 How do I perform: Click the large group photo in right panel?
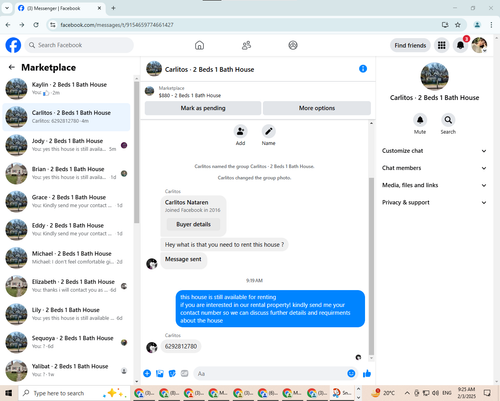pyautogui.click(x=434, y=76)
